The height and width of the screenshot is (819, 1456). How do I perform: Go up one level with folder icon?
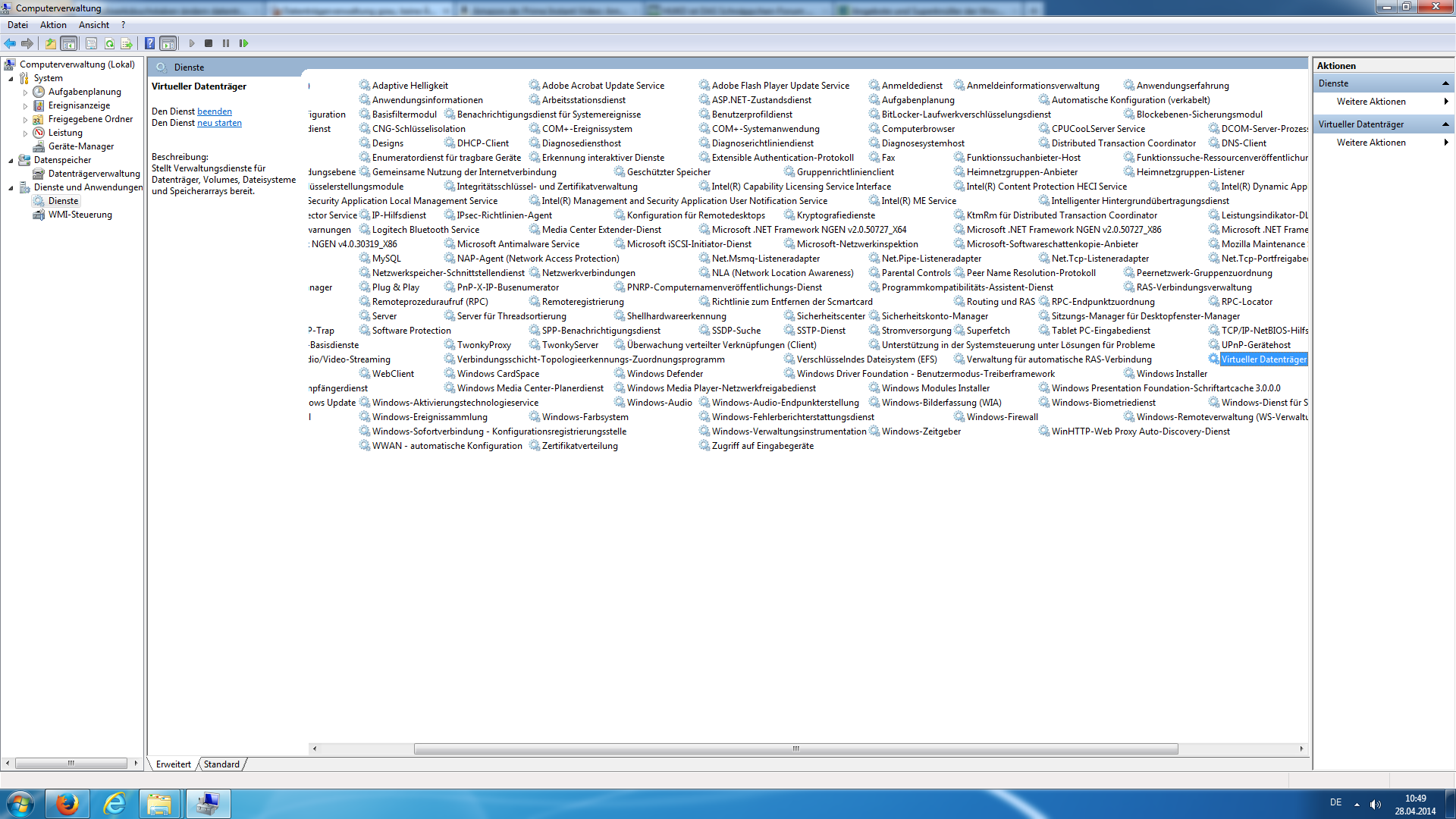(x=51, y=43)
